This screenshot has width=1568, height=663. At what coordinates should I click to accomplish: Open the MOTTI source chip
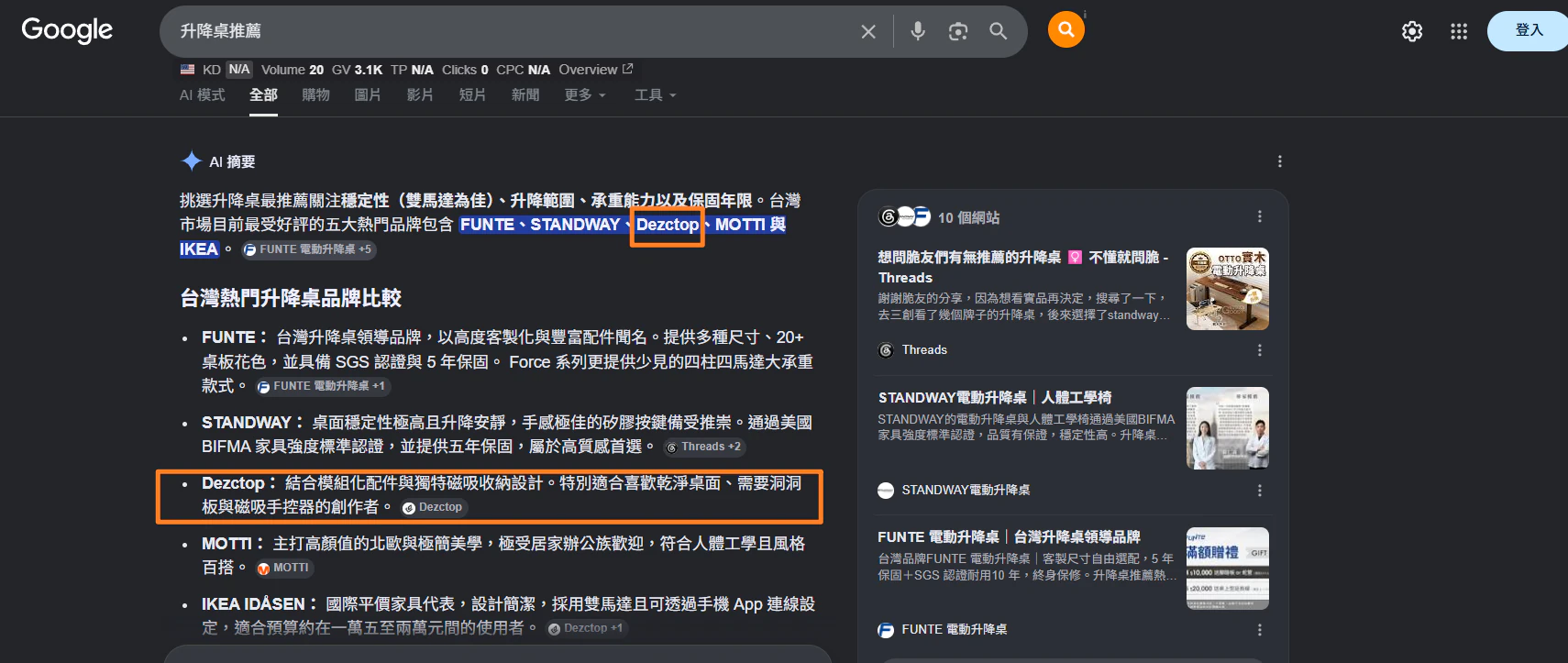(x=284, y=569)
